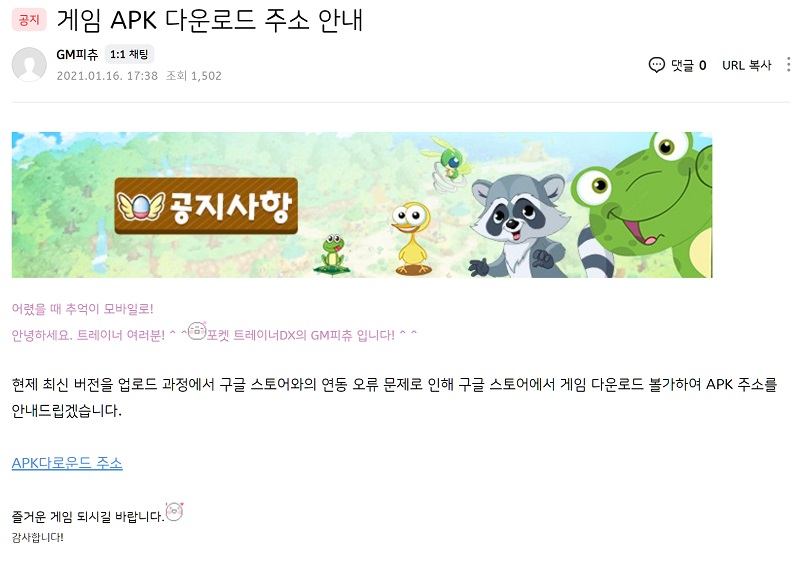Open the three-dot more options menu
Viewport: 800px width, 563px height.
789,65
